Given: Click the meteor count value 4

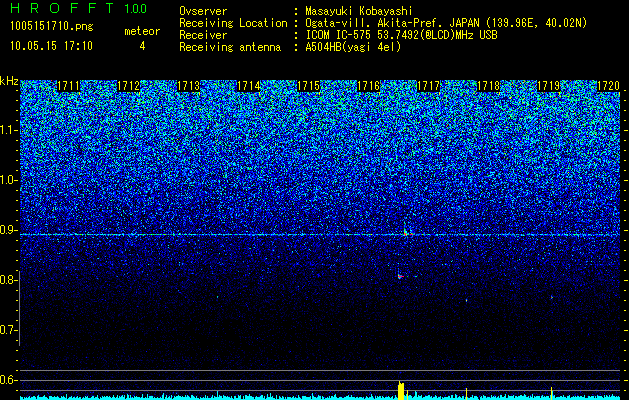Looking at the screenshot, I should coord(142,46).
